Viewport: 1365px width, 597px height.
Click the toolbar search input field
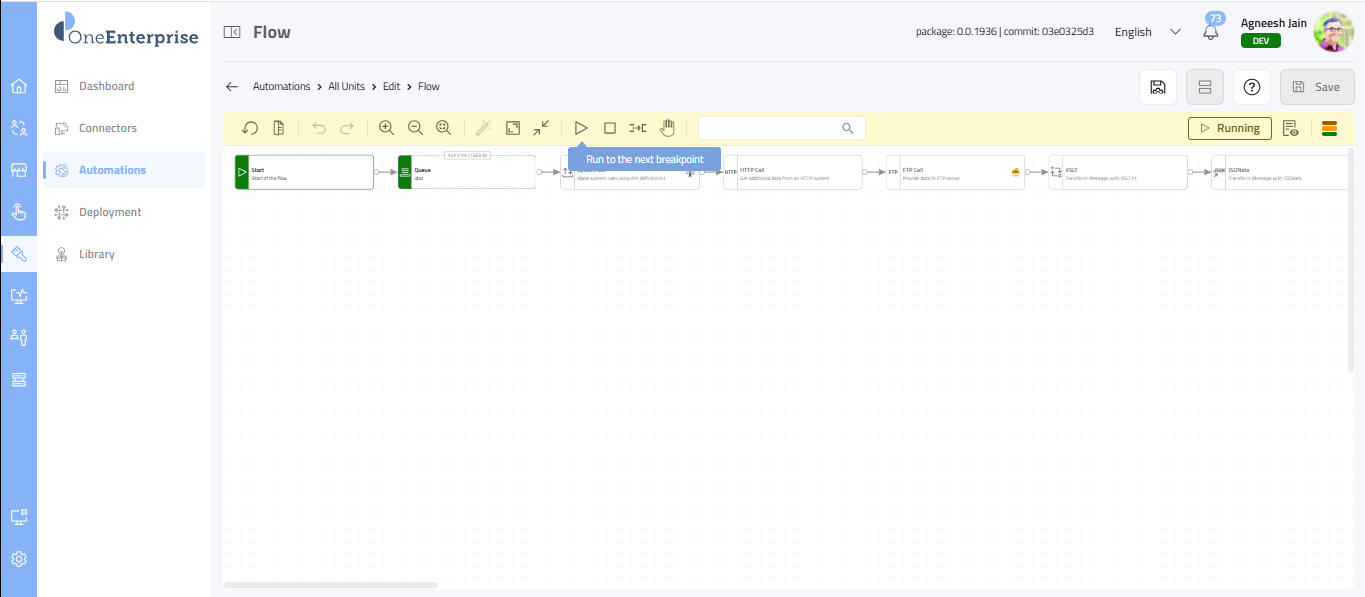770,128
